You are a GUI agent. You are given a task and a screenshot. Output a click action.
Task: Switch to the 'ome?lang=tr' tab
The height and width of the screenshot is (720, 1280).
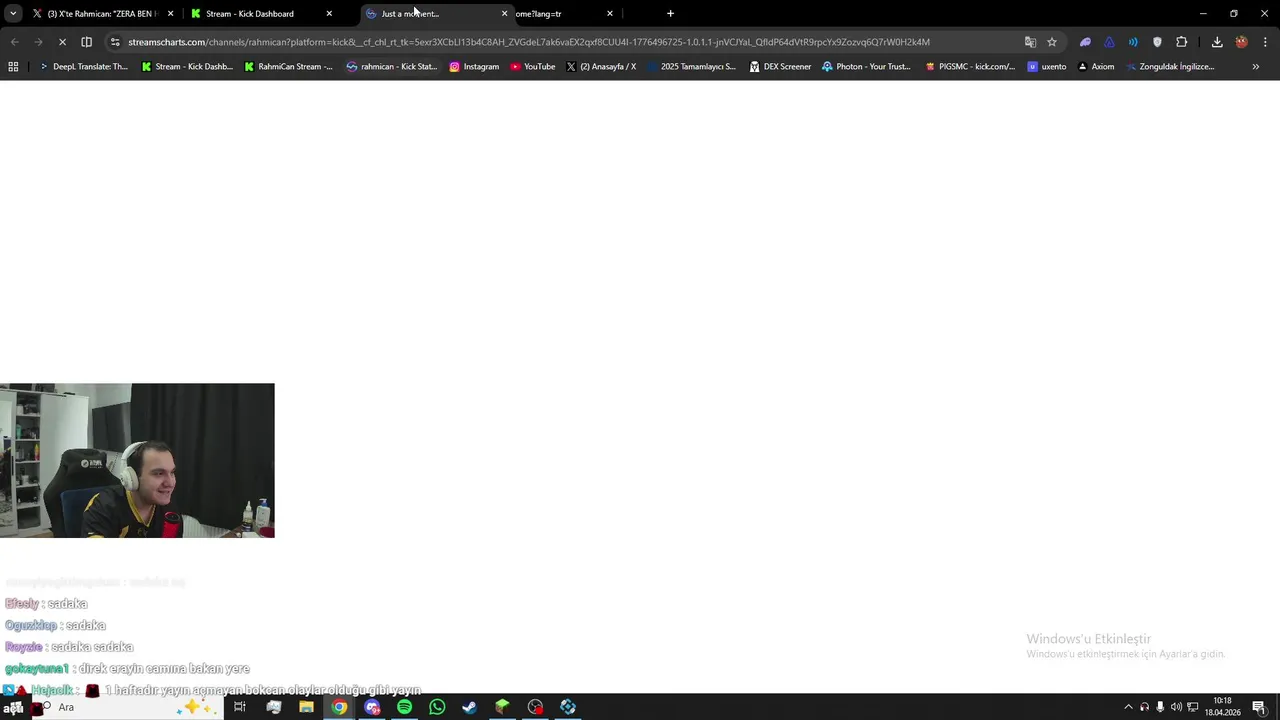pos(565,14)
